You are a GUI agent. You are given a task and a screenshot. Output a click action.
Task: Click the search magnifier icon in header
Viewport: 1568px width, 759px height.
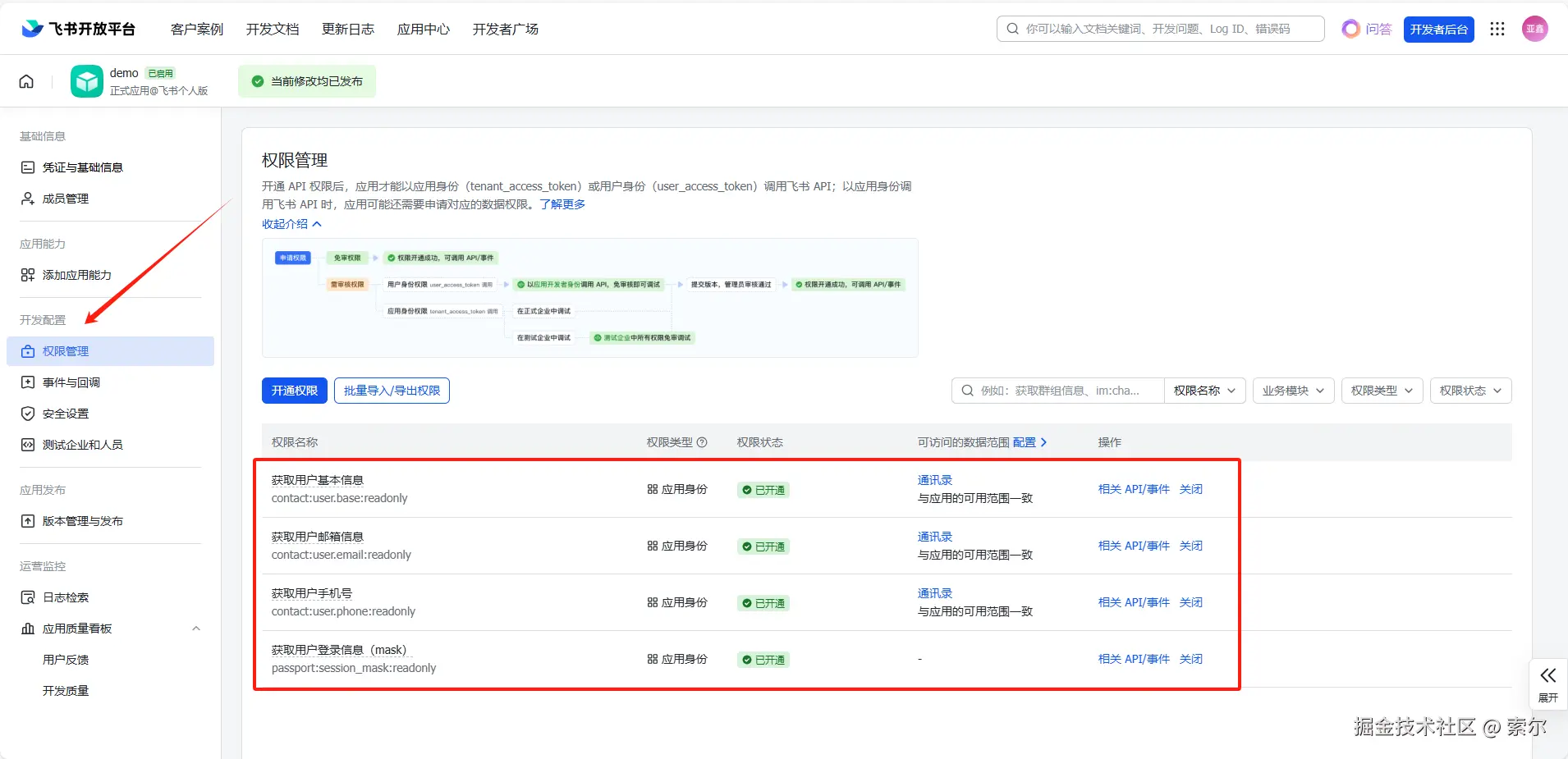pyautogui.click(x=1013, y=29)
